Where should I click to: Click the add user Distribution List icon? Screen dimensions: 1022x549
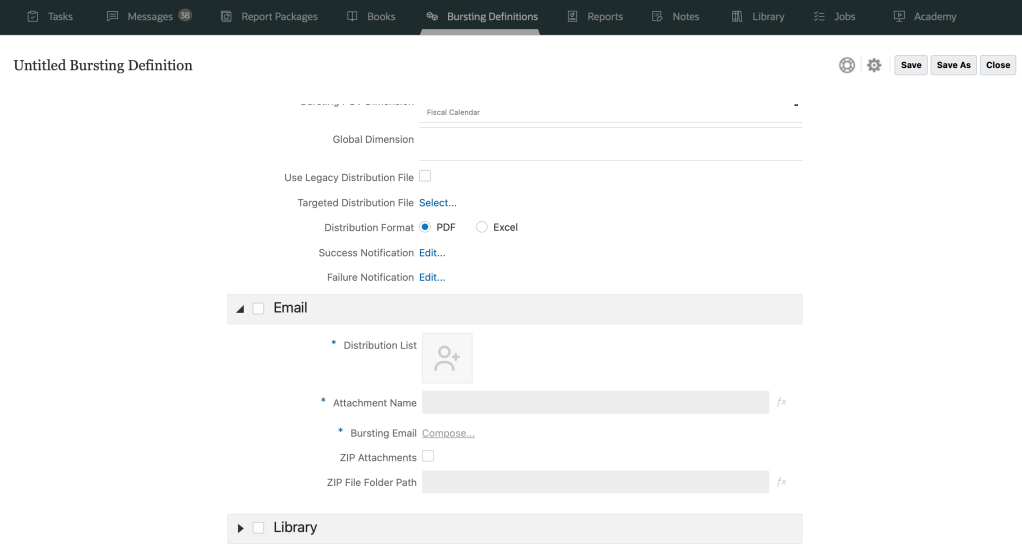(447, 358)
